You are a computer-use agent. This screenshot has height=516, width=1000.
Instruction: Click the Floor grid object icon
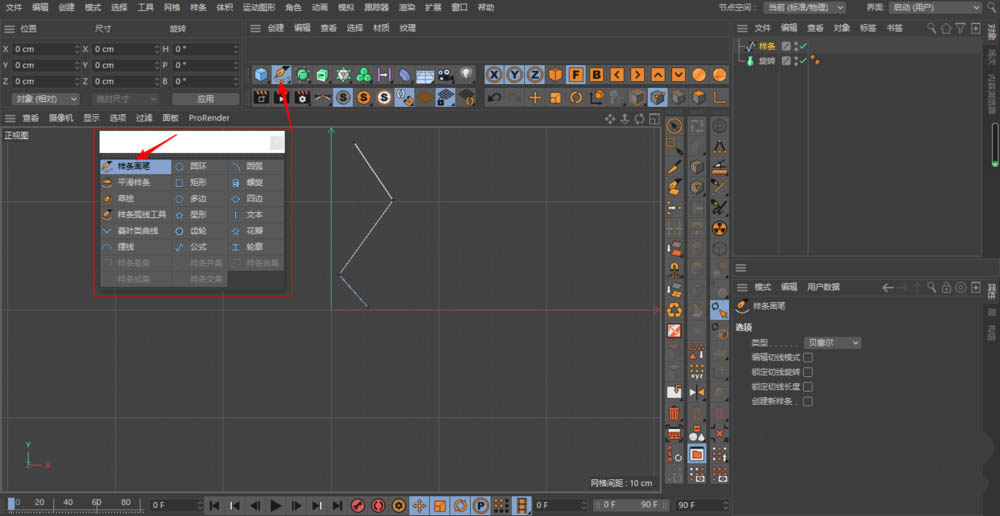[x=425, y=75]
